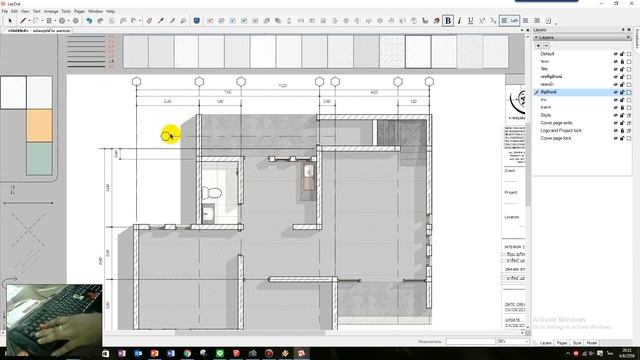Toggle lock on Cover page lock layer

coord(622,138)
